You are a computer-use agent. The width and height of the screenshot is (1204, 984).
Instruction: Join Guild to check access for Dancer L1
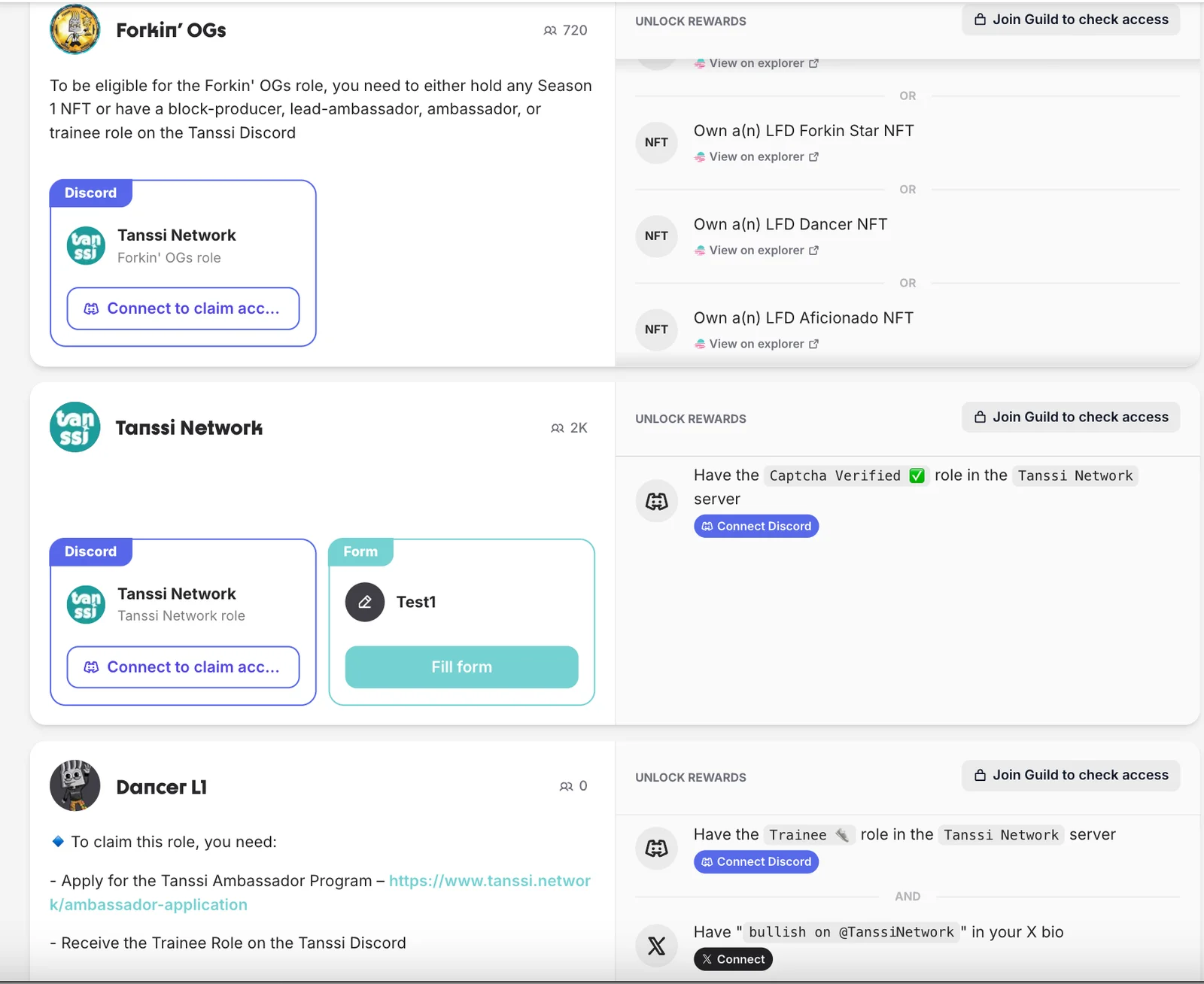(x=1071, y=775)
